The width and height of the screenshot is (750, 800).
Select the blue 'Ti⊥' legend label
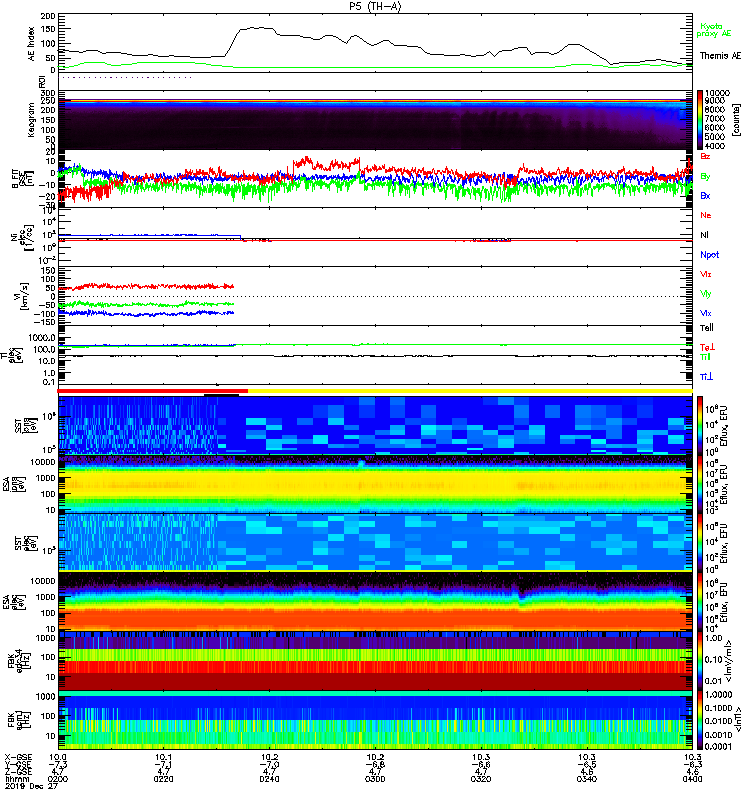pyautogui.click(x=706, y=377)
